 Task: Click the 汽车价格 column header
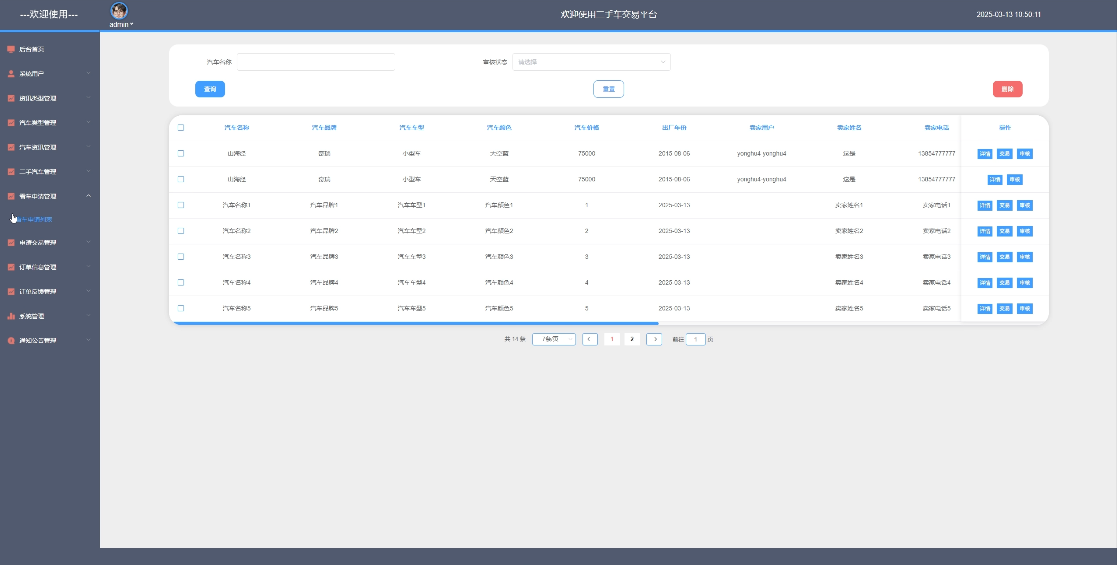click(x=587, y=128)
